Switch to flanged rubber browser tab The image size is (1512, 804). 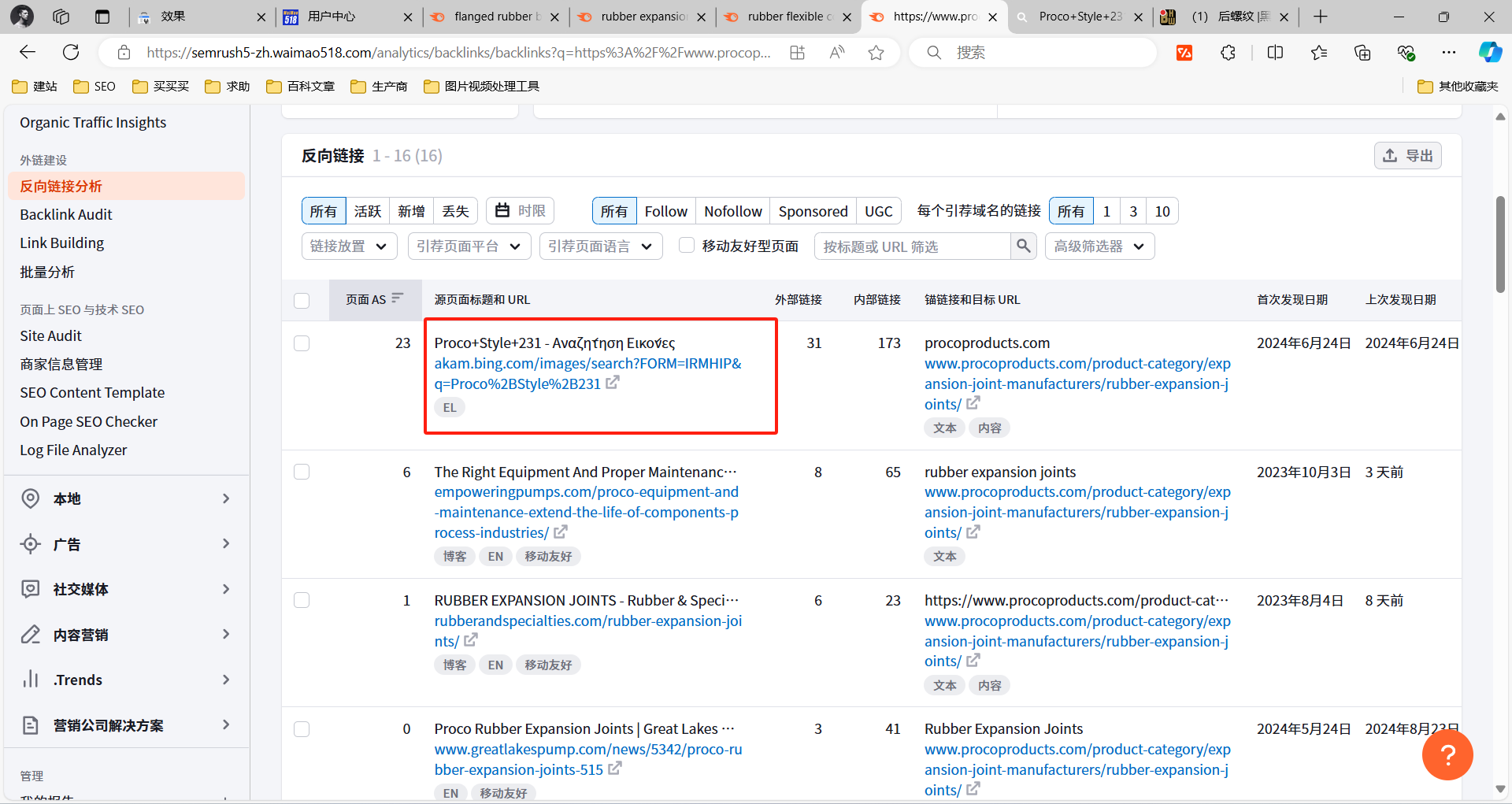point(494,17)
